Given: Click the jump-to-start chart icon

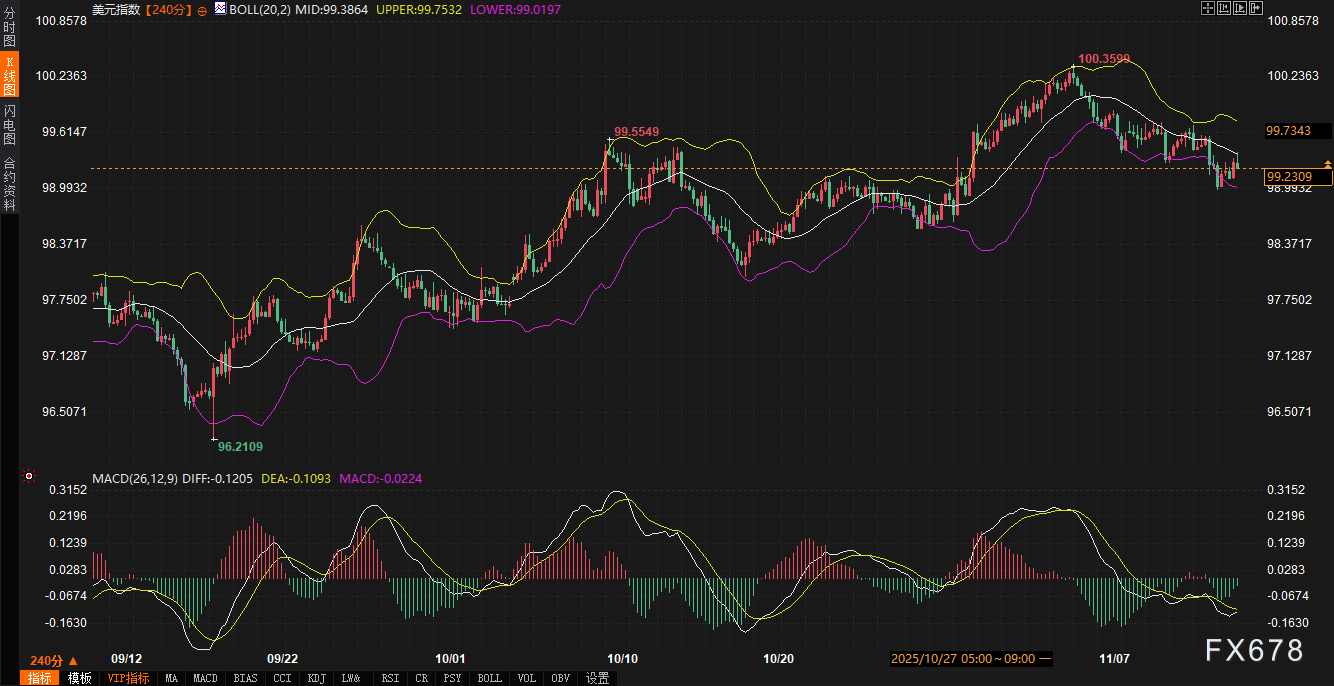Looking at the screenshot, I should point(1223,8).
